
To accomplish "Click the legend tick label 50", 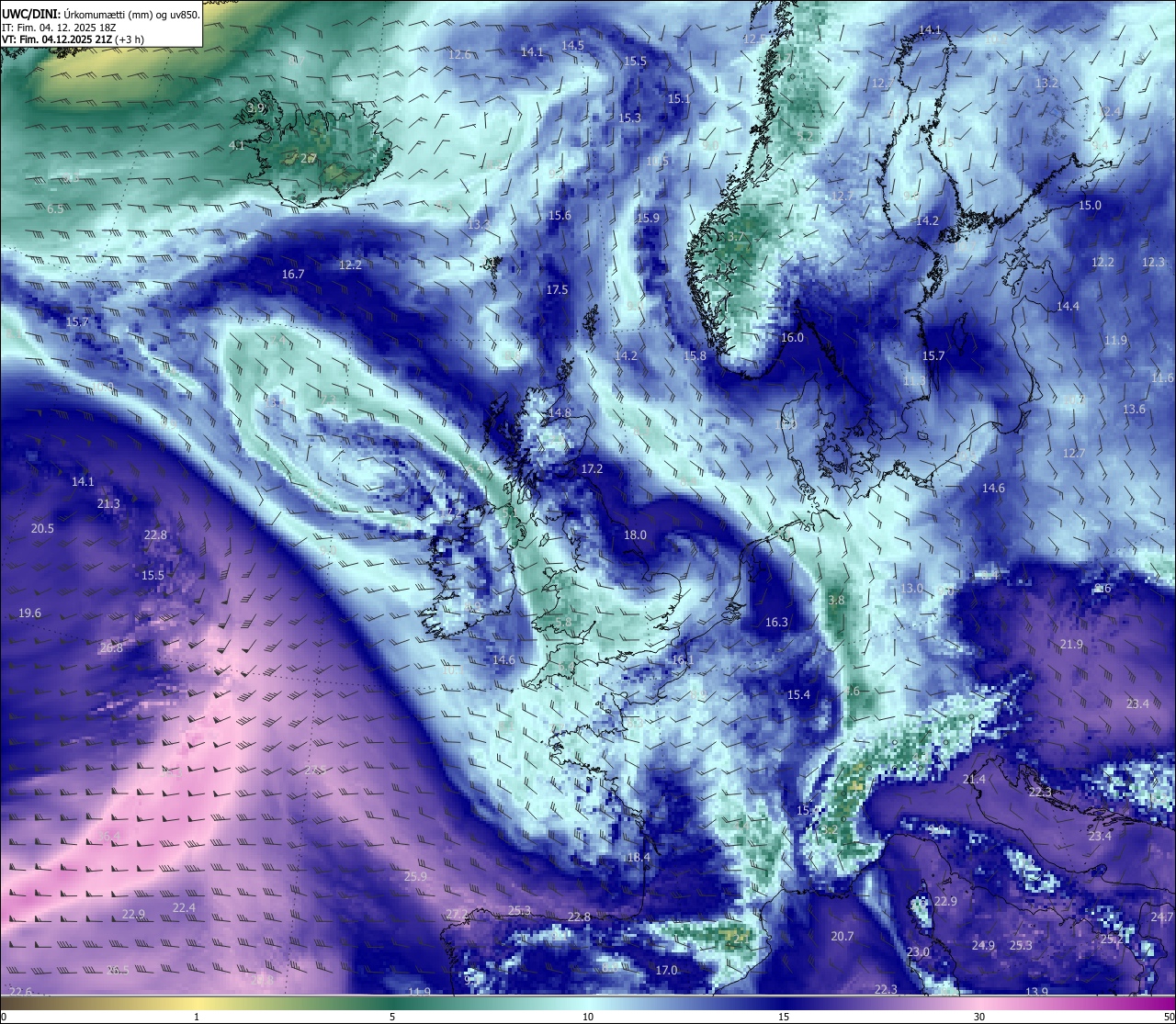I will coord(1169,1017).
